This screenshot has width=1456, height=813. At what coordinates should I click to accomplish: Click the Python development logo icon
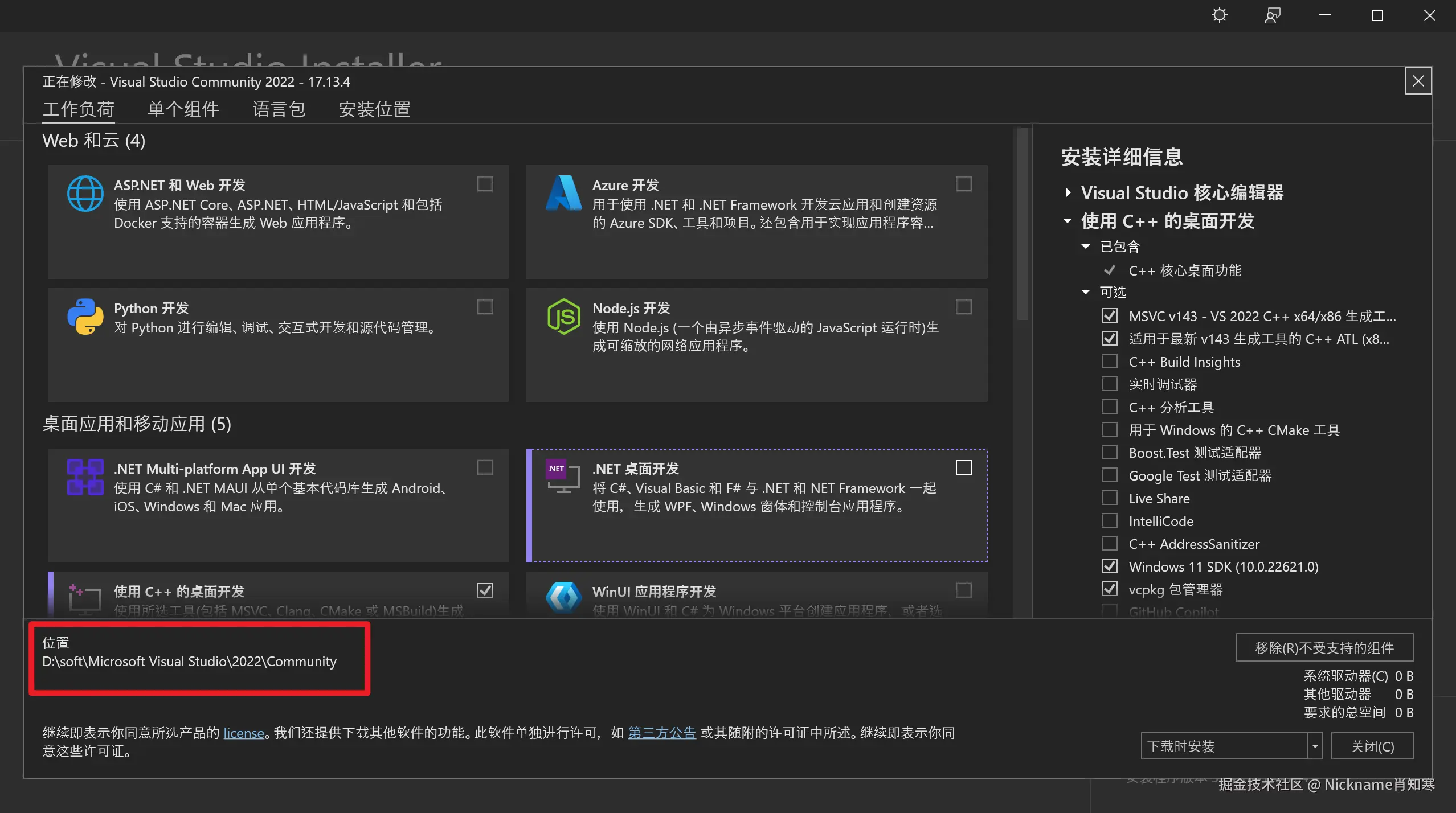[x=85, y=317]
